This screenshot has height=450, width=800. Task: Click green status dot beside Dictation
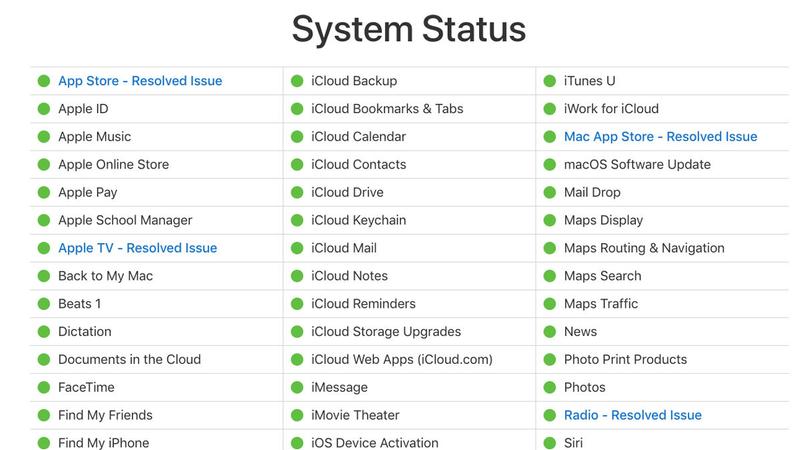(x=44, y=332)
